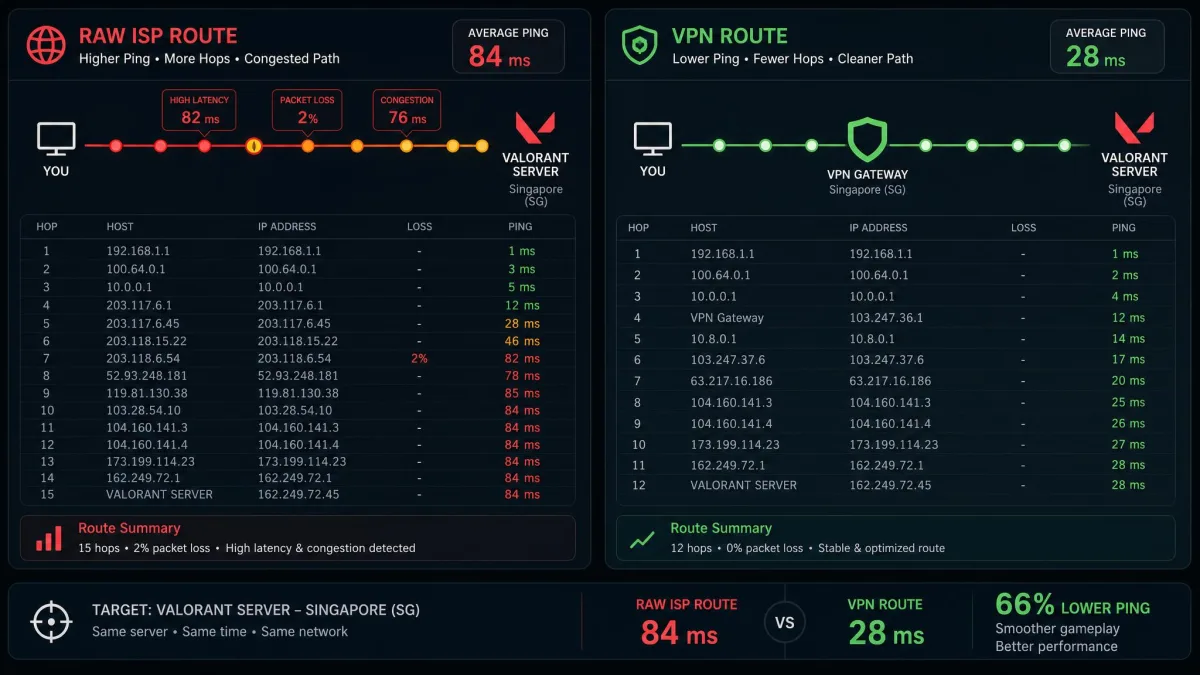Image resolution: width=1200 pixels, height=675 pixels.
Task: Click the 84 ms value under bottom RAW ISP ROUTE
Action: click(x=679, y=633)
